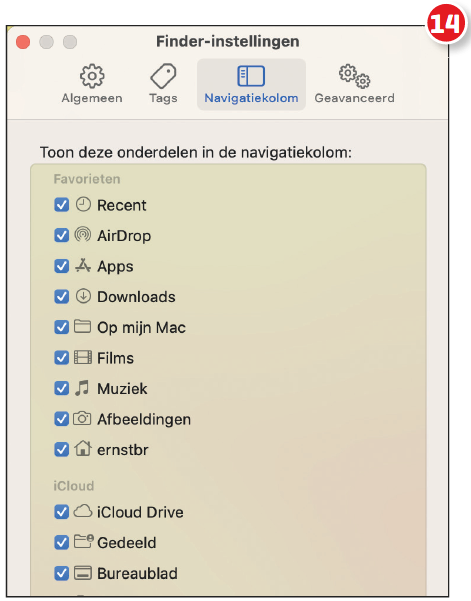Switch to the Geavanceerd tab label
Screen dimensions: 471x601
pyautogui.click(x=354, y=98)
